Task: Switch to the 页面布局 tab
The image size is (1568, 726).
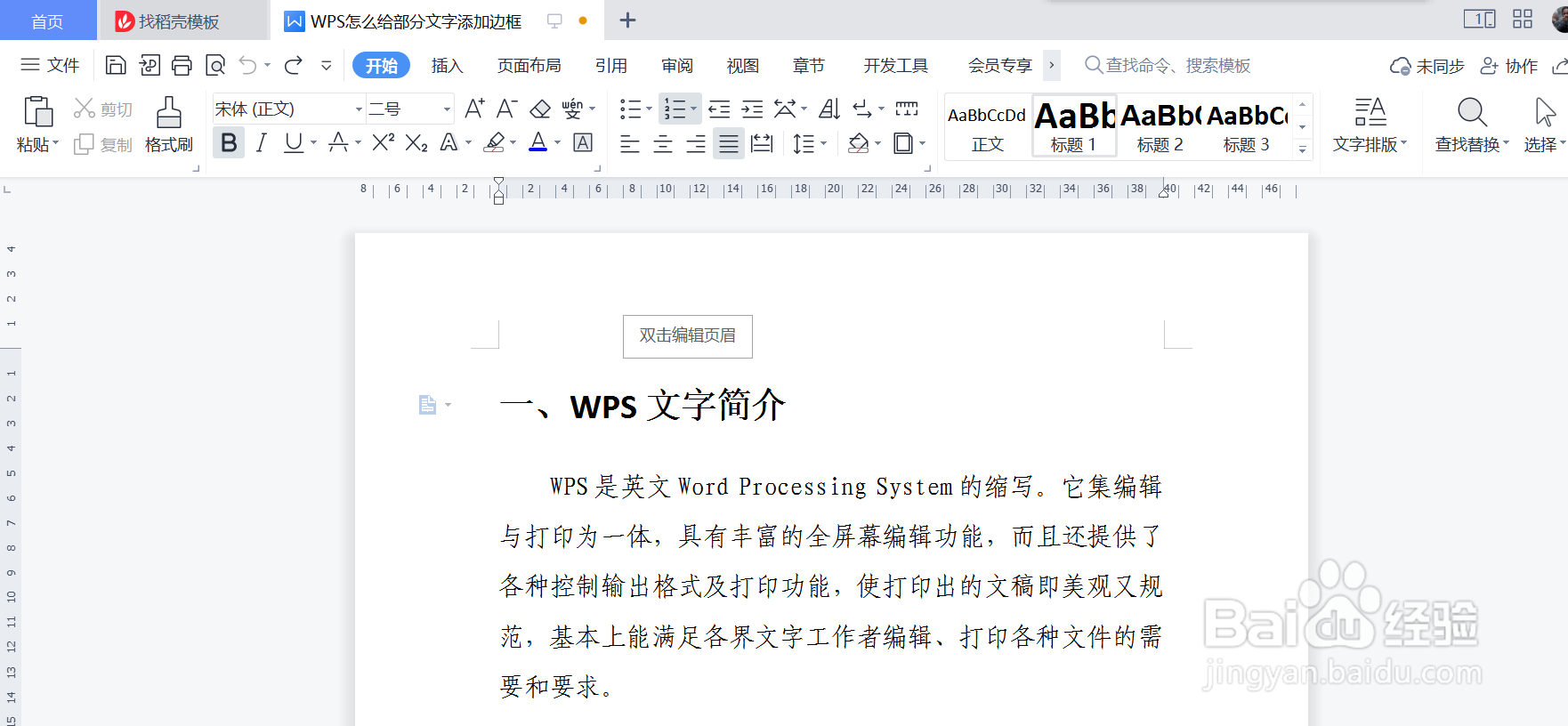Action: (x=529, y=65)
